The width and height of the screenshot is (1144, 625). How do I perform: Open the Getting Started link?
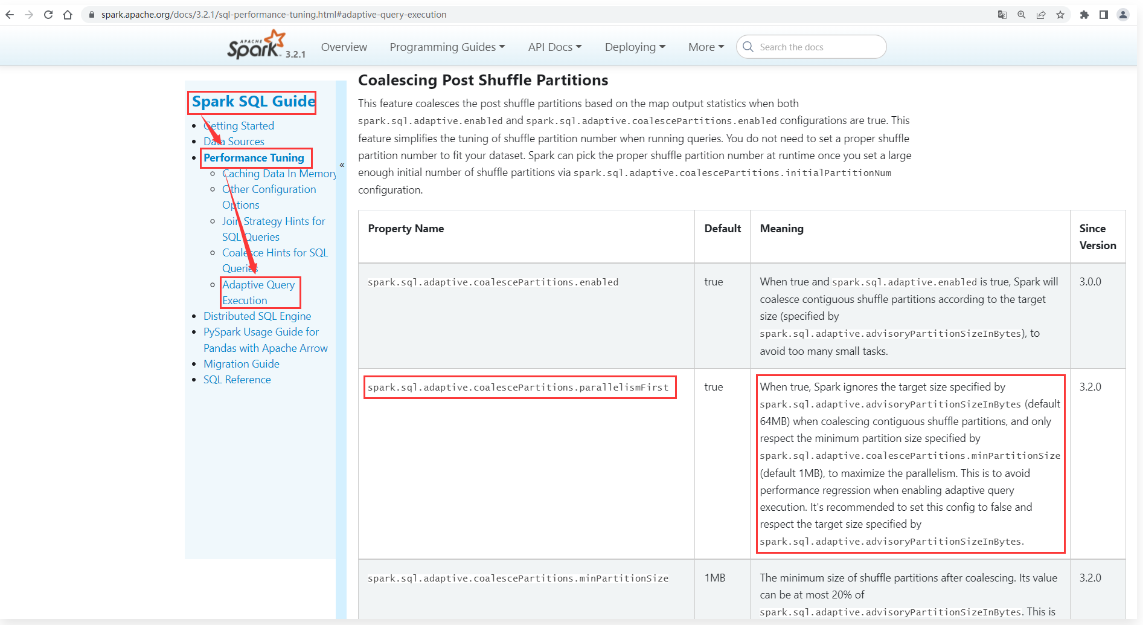click(x=239, y=125)
